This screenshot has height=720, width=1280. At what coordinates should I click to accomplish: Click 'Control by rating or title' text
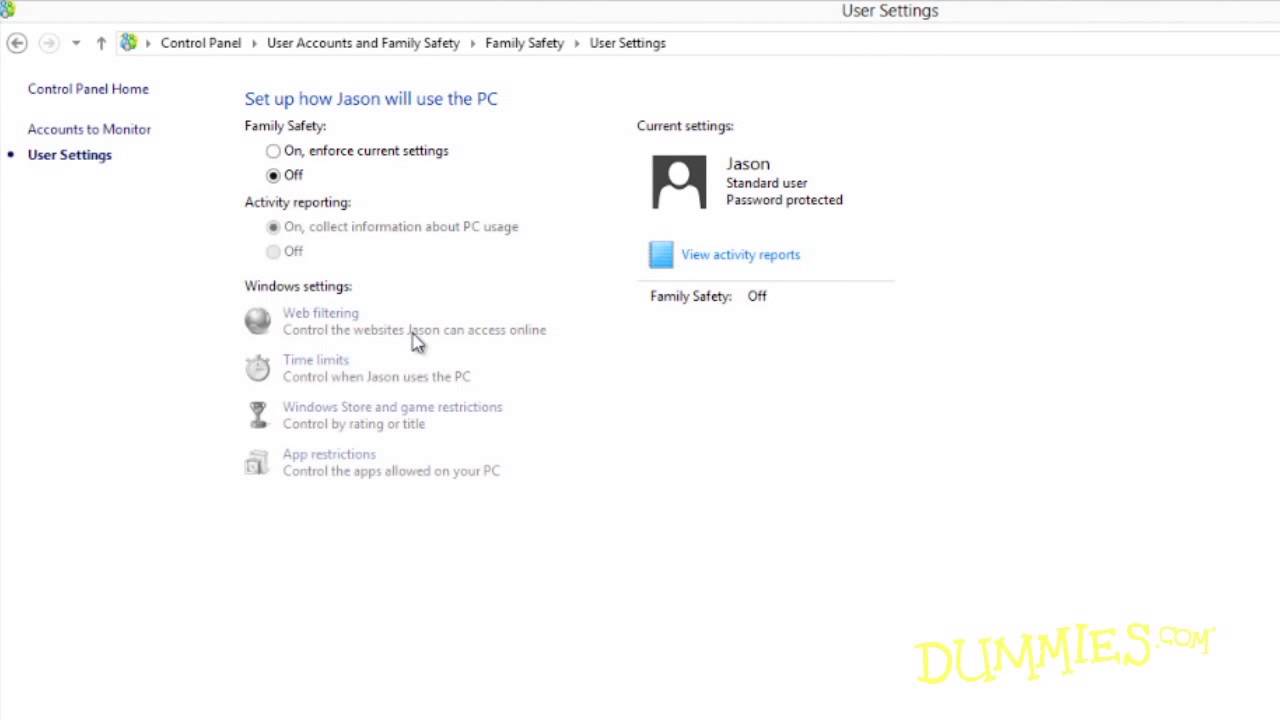click(354, 424)
